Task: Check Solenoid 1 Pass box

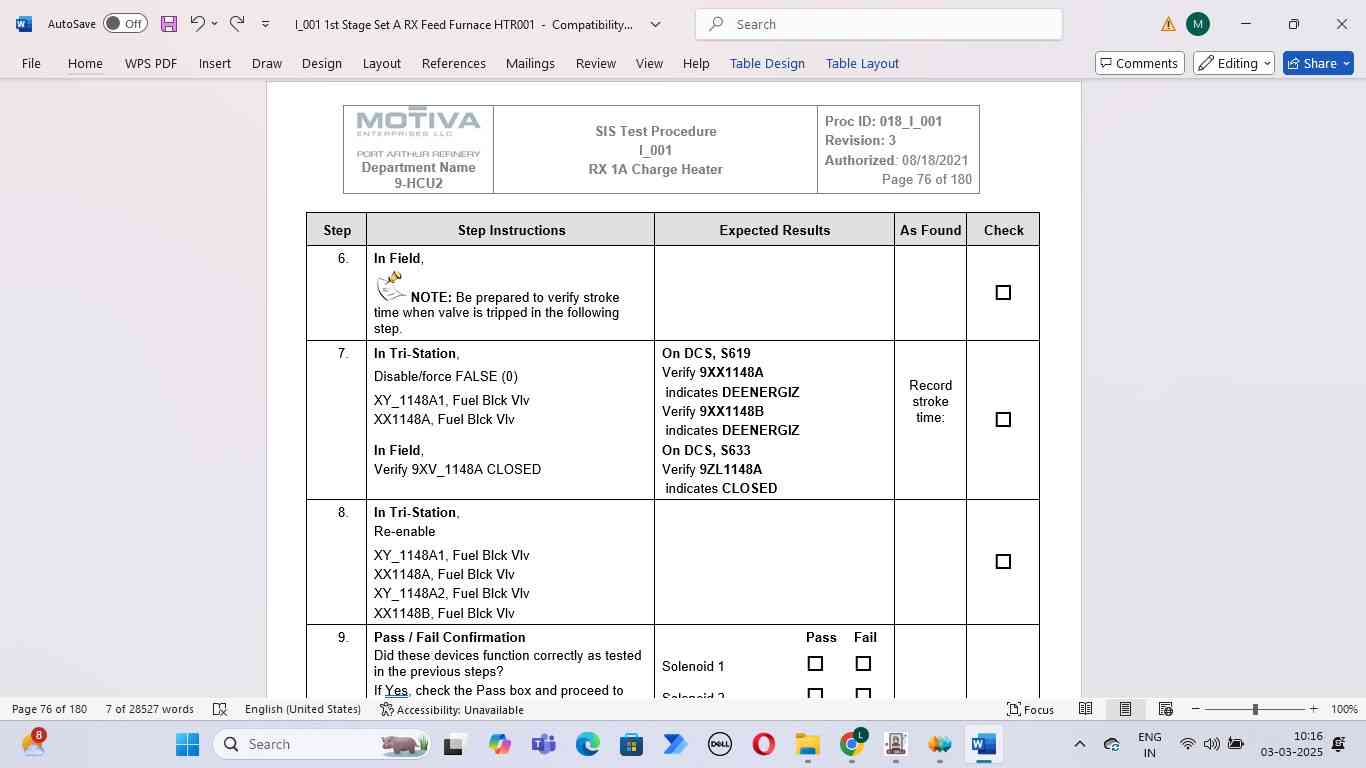Action: click(x=815, y=664)
